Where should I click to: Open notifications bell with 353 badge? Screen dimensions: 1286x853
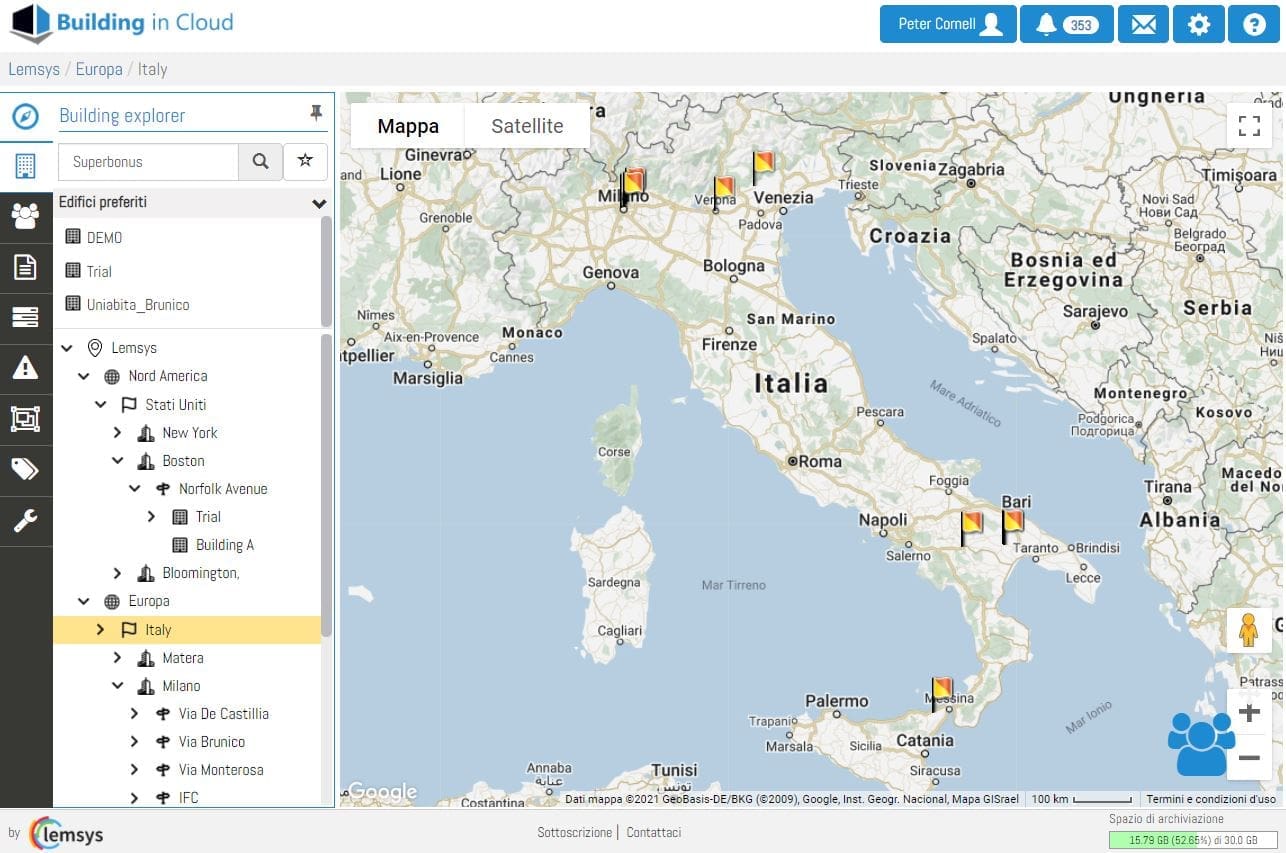point(1067,24)
